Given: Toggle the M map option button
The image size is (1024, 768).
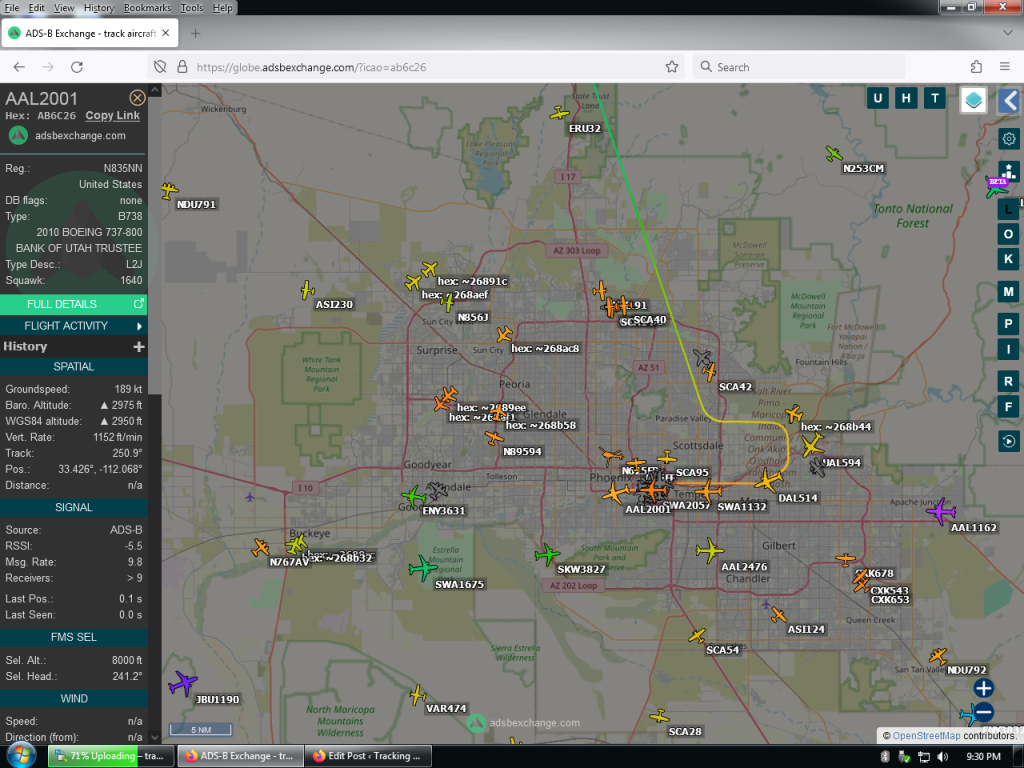Looking at the screenshot, I should click(x=1008, y=291).
